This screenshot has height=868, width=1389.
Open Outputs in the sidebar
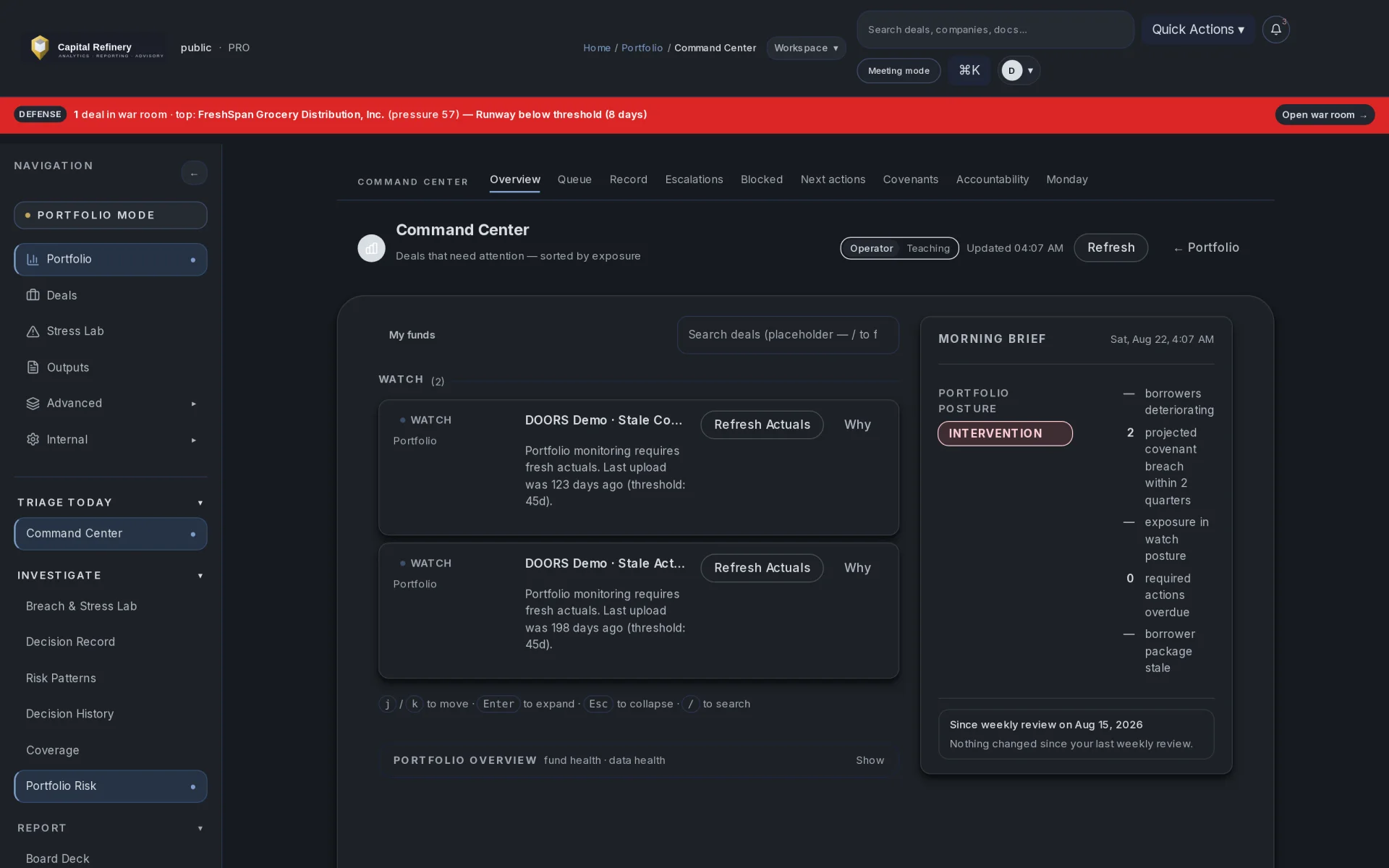pos(111,367)
